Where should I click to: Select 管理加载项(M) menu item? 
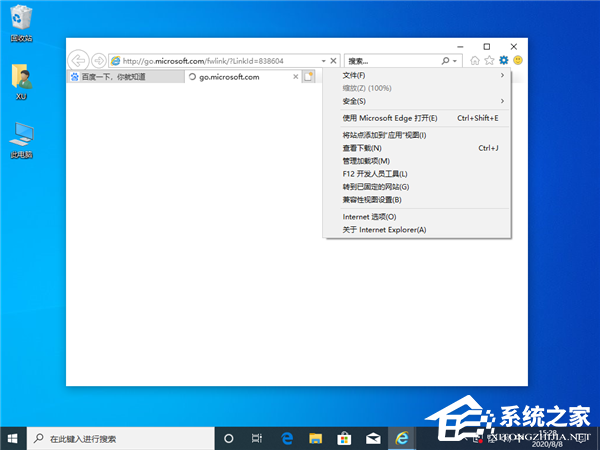[366, 161]
